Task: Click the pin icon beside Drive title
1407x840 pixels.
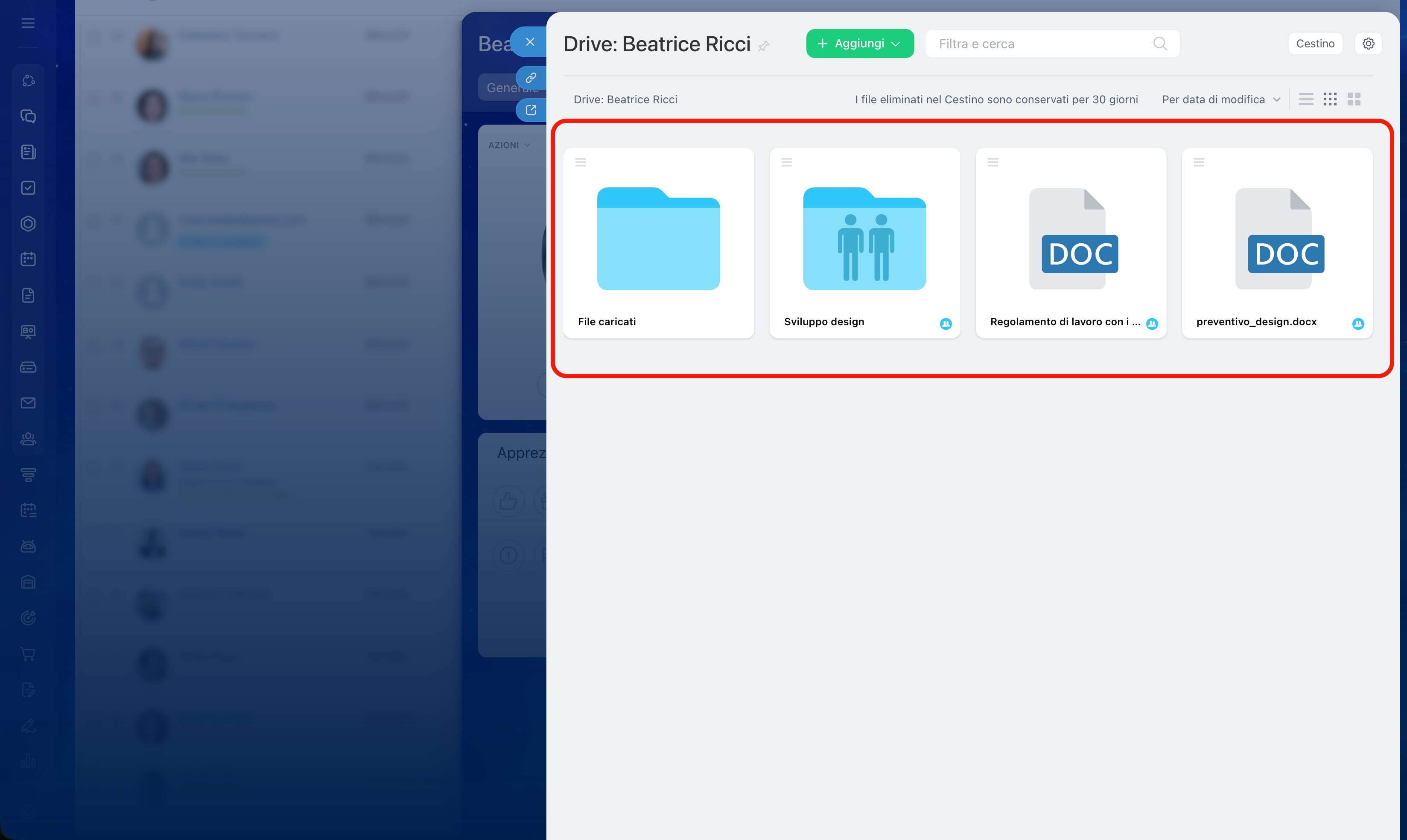Action: (764, 47)
